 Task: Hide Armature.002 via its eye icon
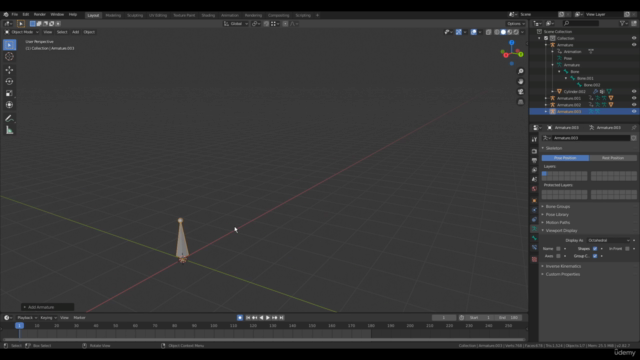click(x=634, y=105)
